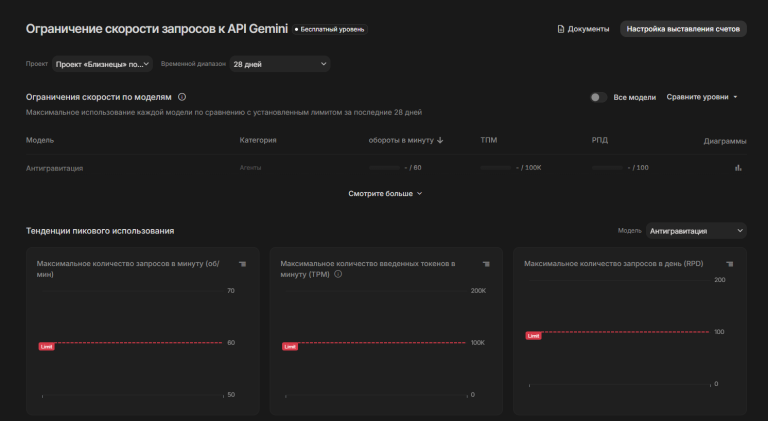Click the ТПМ column header
Viewport: 768px width, 421px height.
[x=489, y=140]
